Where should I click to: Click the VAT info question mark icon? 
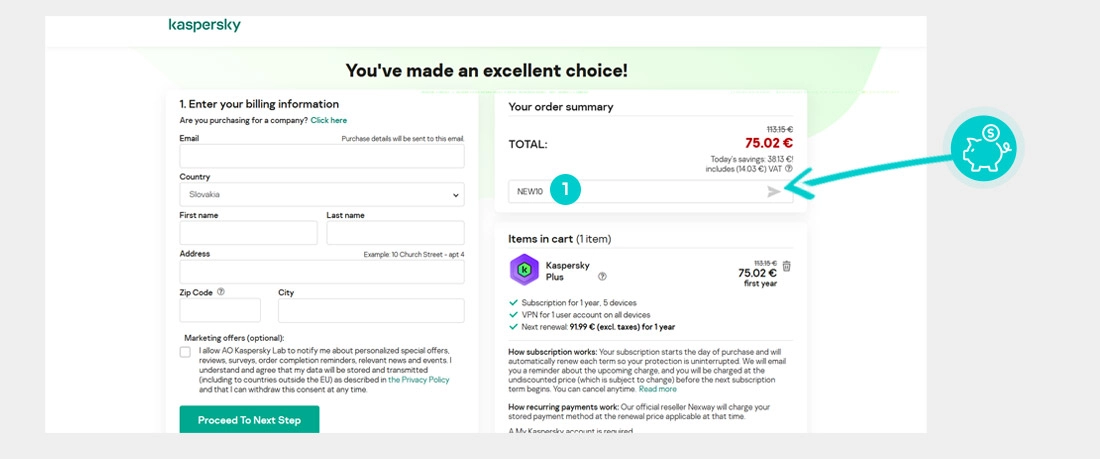789,169
